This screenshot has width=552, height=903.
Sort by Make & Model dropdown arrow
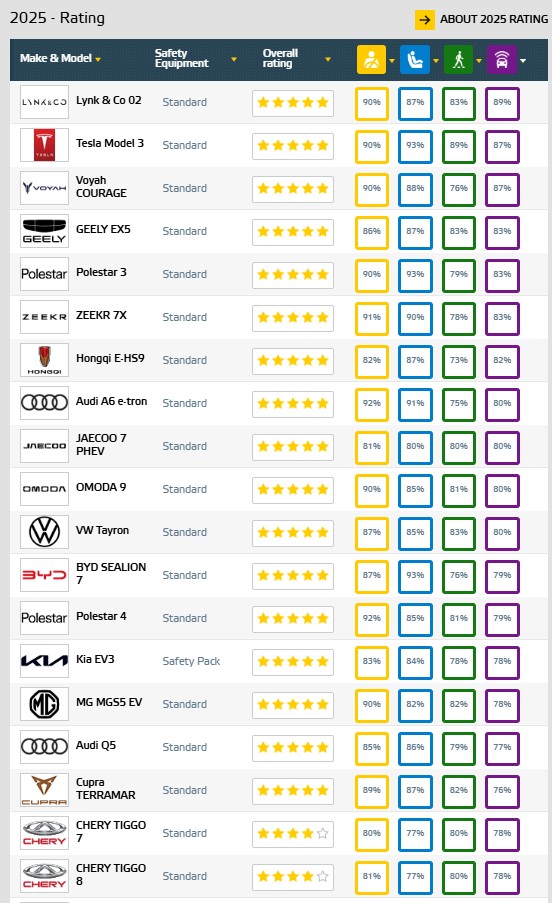pyautogui.click(x=98, y=59)
